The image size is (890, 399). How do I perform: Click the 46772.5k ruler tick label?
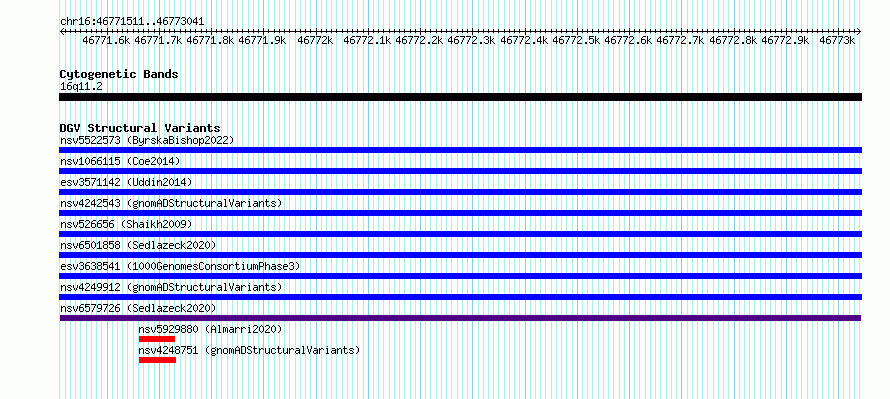(x=576, y=40)
